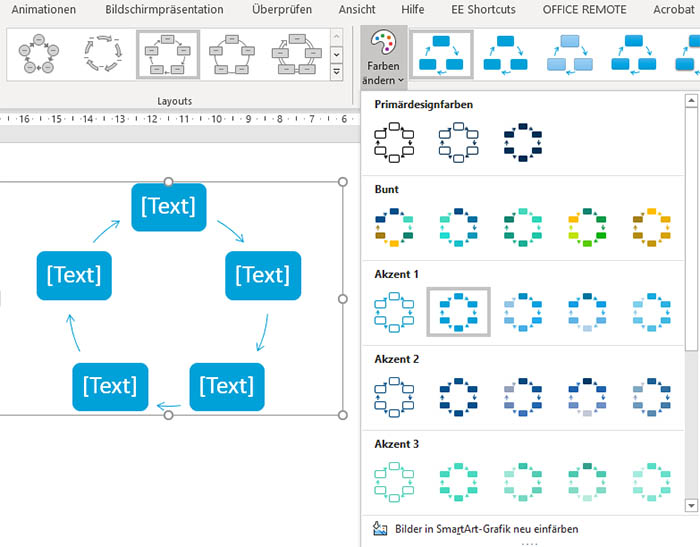700x547 pixels.
Task: Choose fourth Akzent 3 scheme
Action: [587, 482]
